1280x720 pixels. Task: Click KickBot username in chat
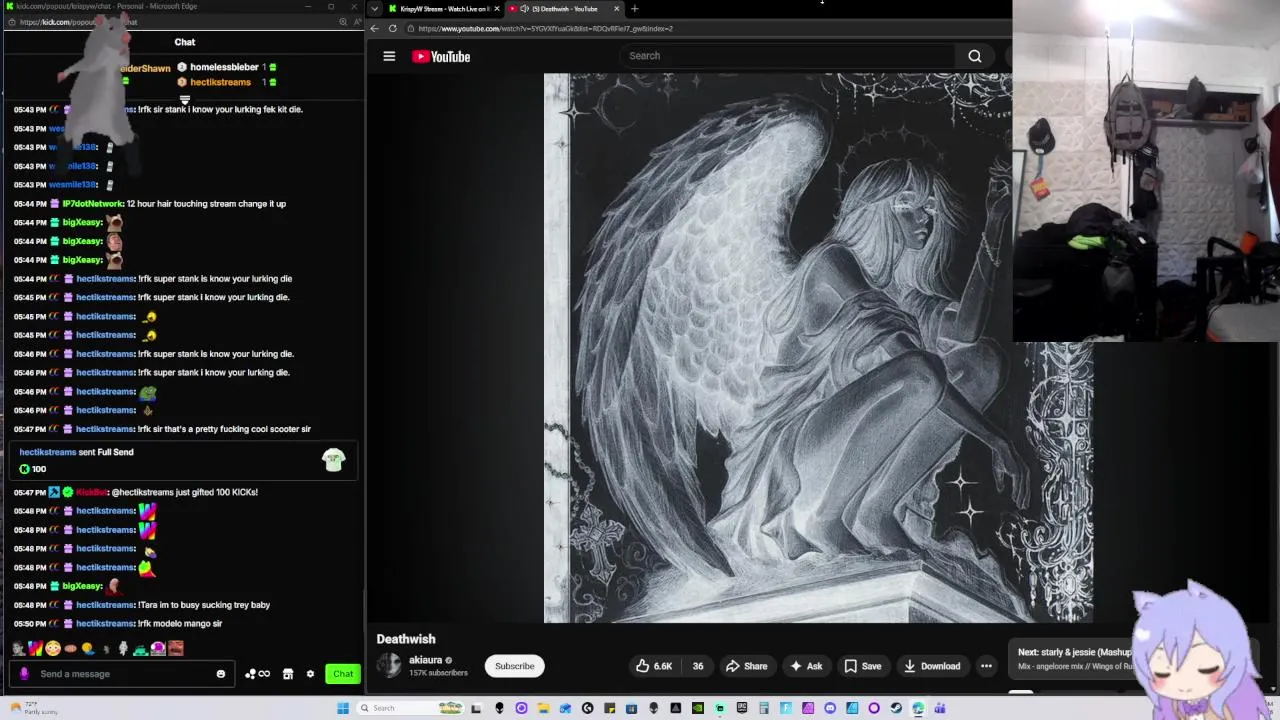click(91, 492)
